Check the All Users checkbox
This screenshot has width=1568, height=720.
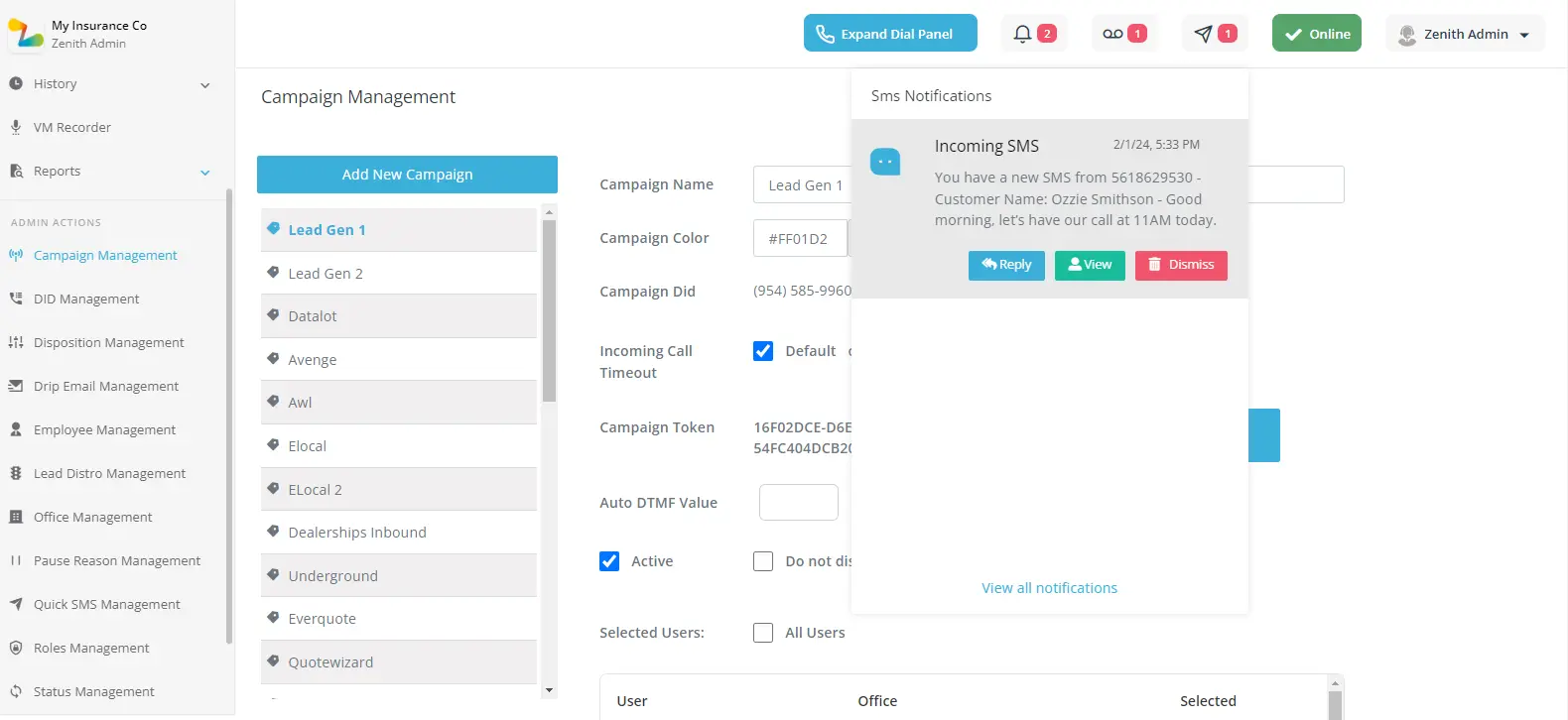(763, 633)
